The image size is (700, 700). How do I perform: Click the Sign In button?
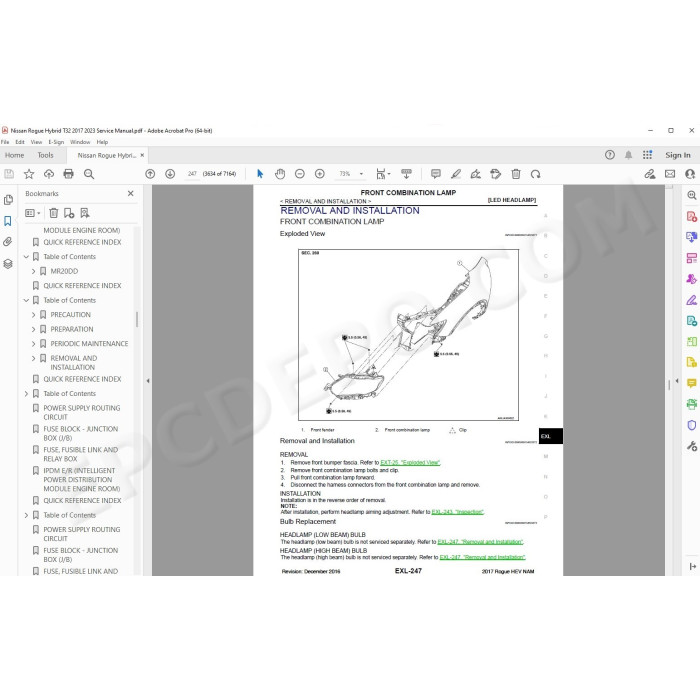678,155
